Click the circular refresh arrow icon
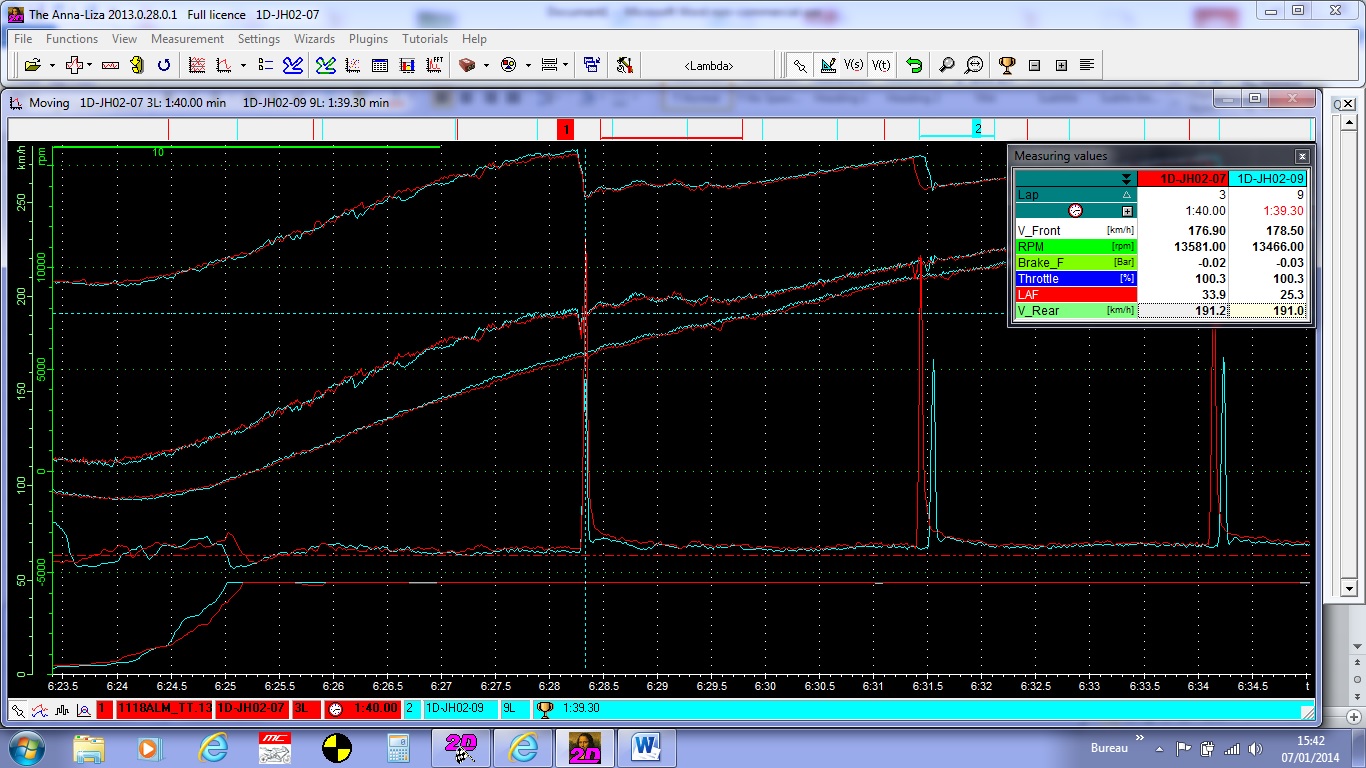Viewport: 1366px width, 768px height. (164, 65)
